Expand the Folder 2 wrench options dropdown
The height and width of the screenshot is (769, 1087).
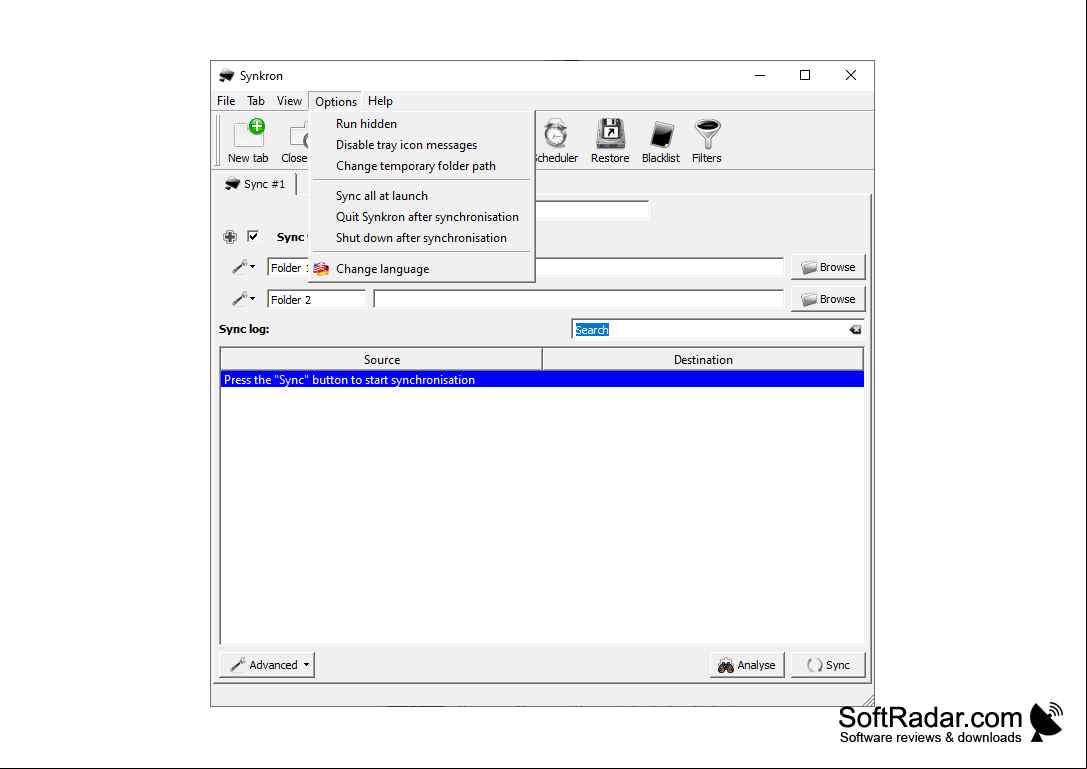243,299
